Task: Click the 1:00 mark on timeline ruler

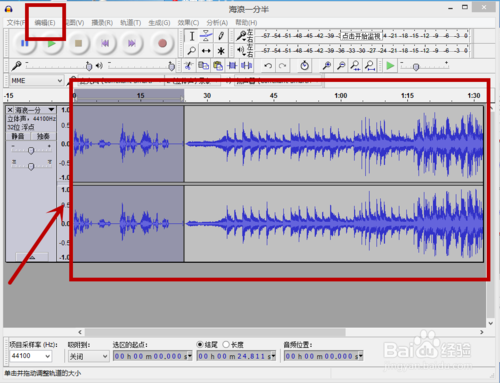Action: (341, 96)
